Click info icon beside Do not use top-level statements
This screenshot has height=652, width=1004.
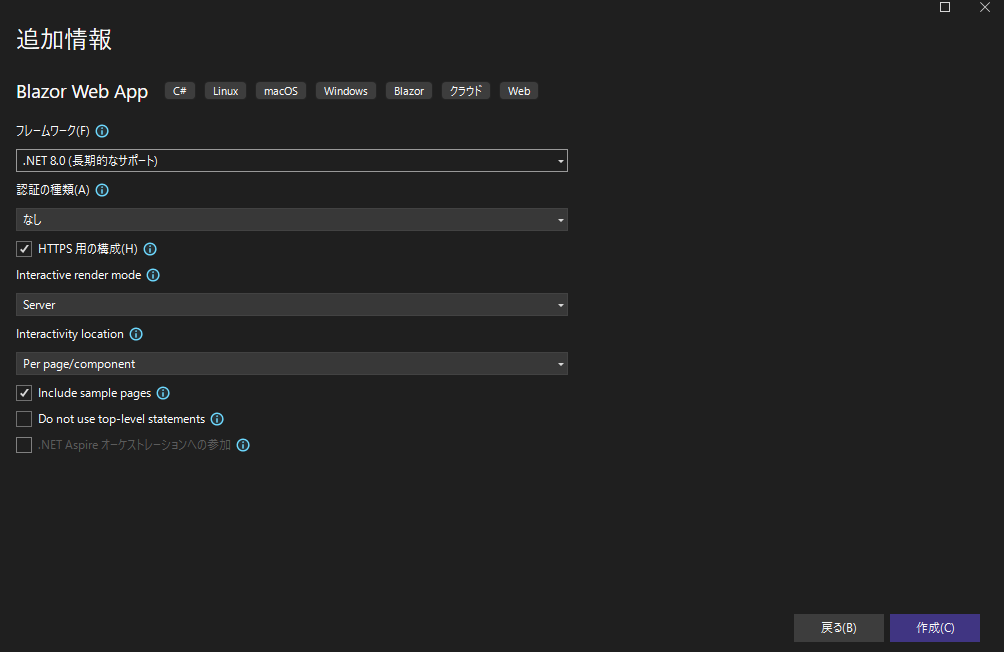point(217,420)
